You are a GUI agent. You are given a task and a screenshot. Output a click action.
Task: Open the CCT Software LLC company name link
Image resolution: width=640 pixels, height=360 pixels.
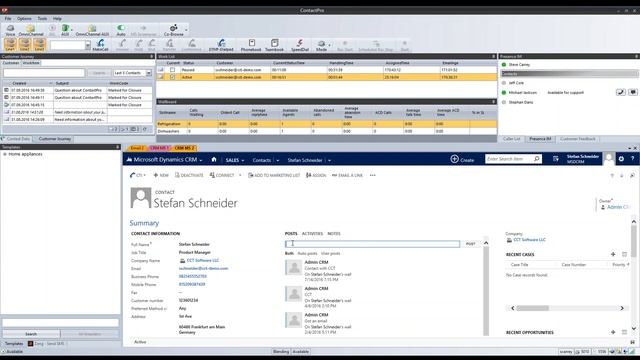pyautogui.click(x=203, y=260)
